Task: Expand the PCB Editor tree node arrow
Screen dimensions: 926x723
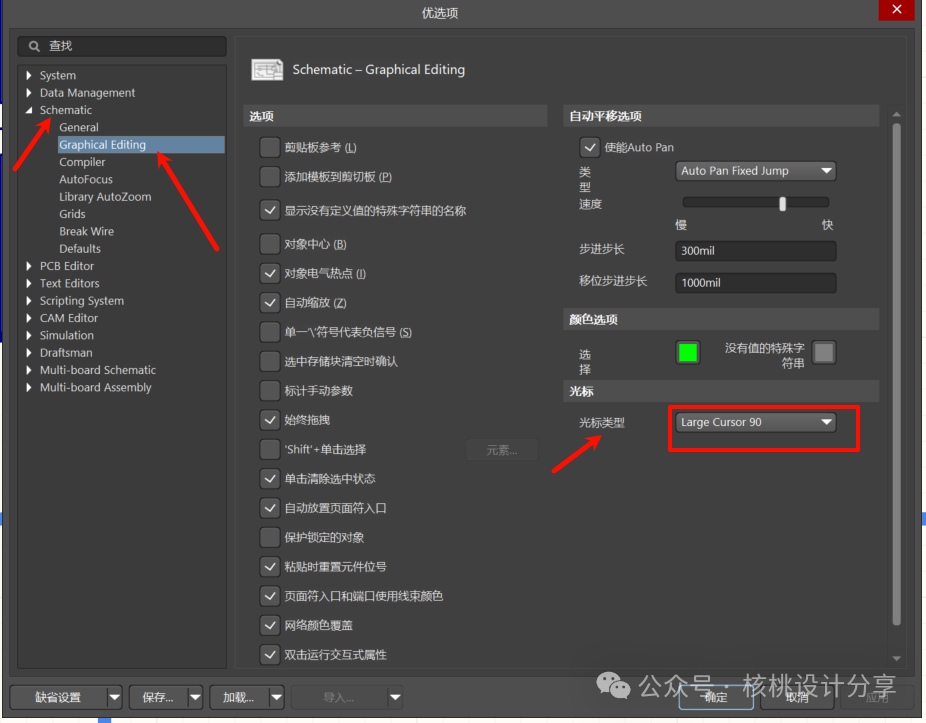Action: [29, 266]
